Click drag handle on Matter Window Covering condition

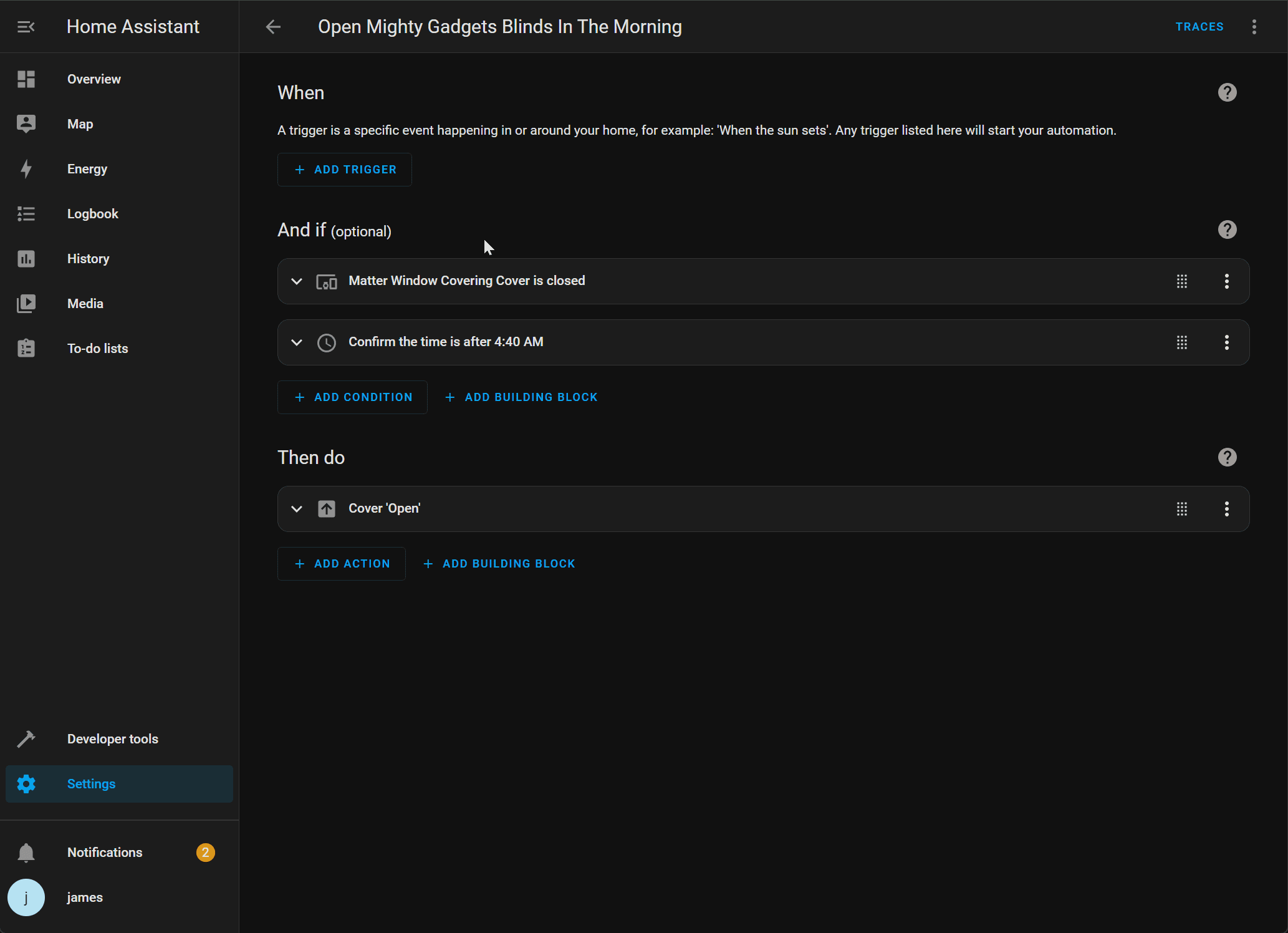(1181, 281)
